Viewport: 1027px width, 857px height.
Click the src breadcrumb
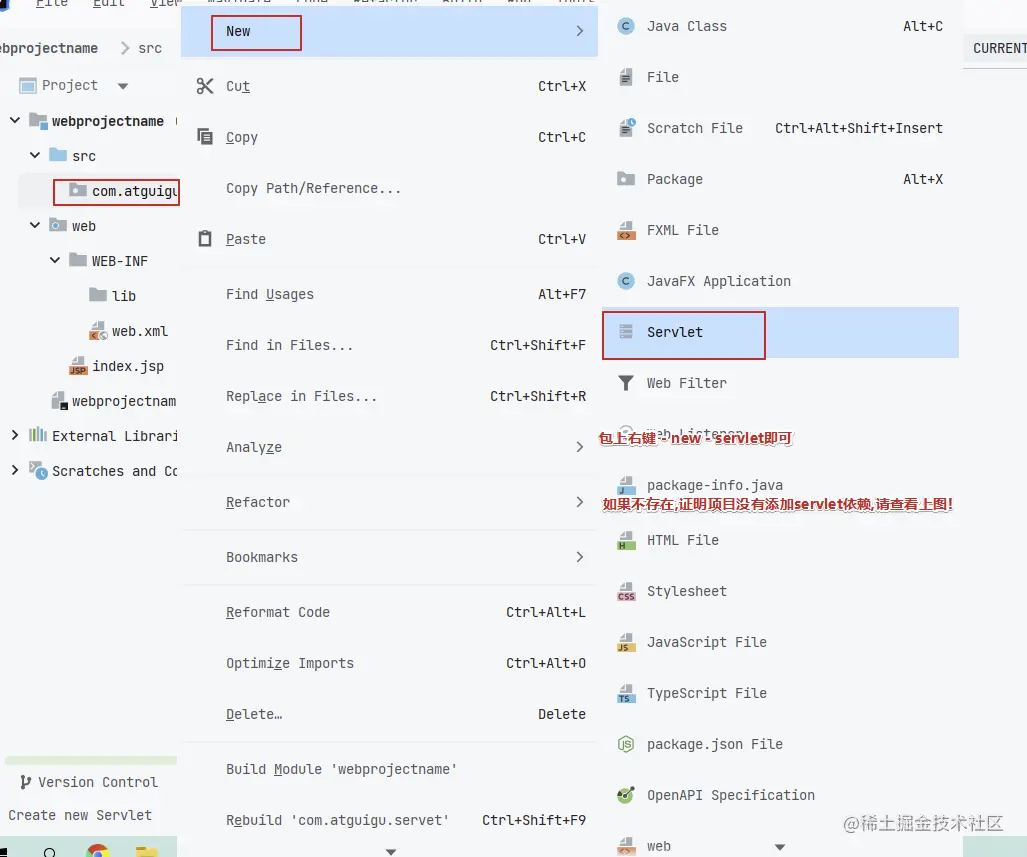coord(150,48)
